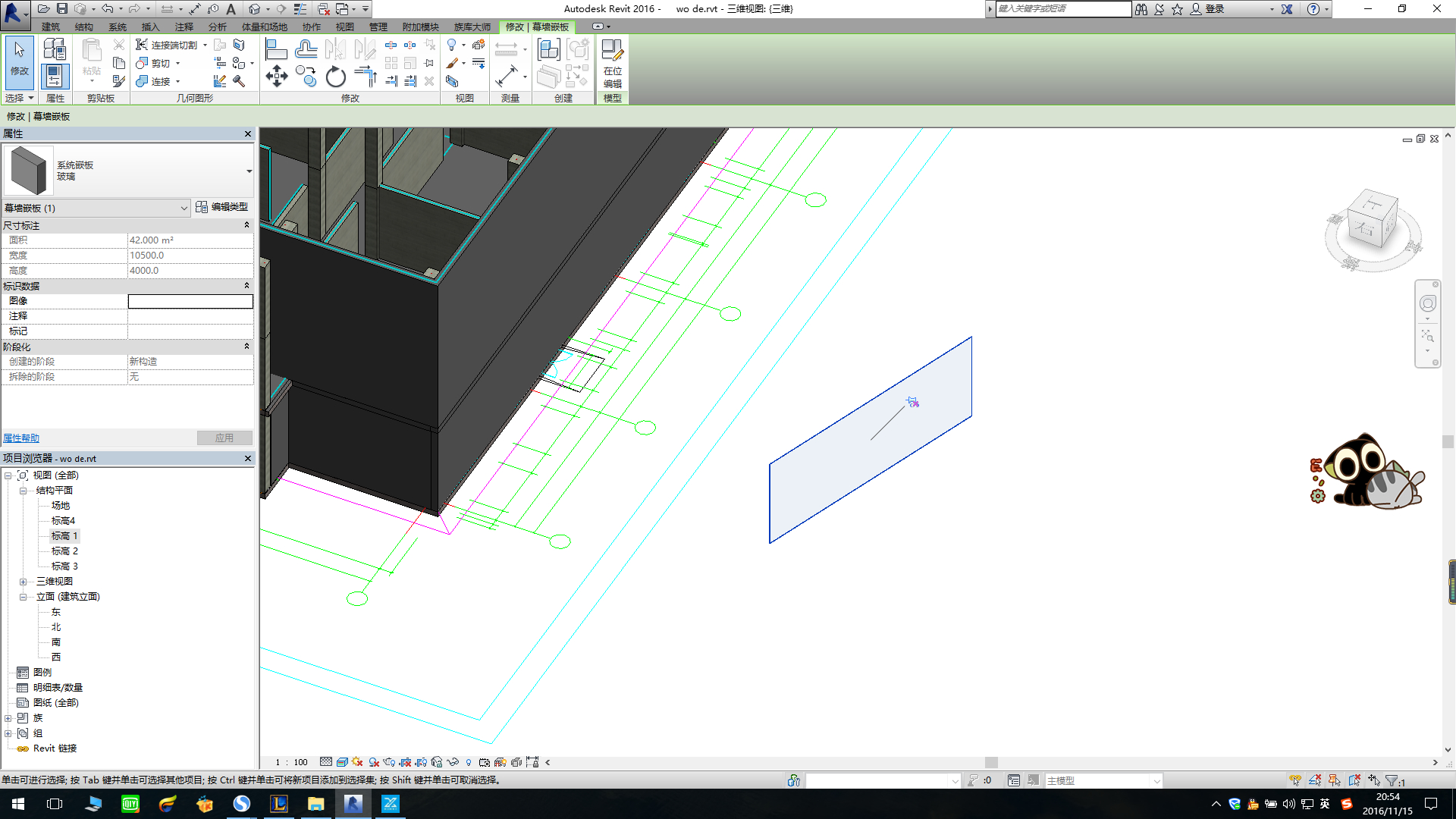This screenshot has width=1456, height=819.
Task: Collapse the 立面 (建筑立面) tree node
Action: tap(23, 597)
